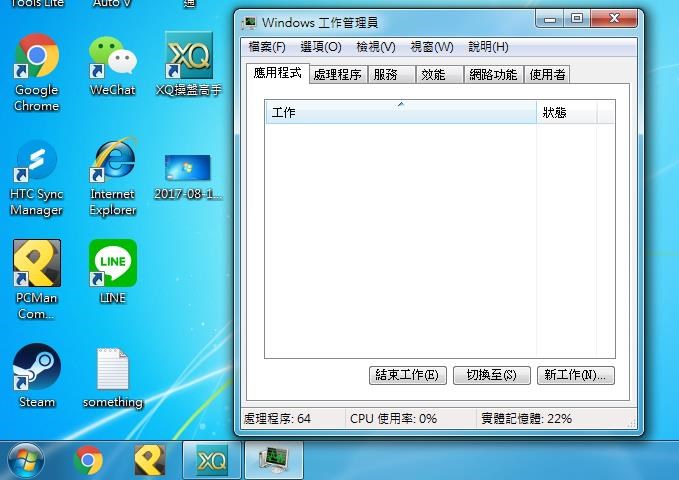
Task: Open Google Chrome desktop shortcut
Action: click(37, 71)
